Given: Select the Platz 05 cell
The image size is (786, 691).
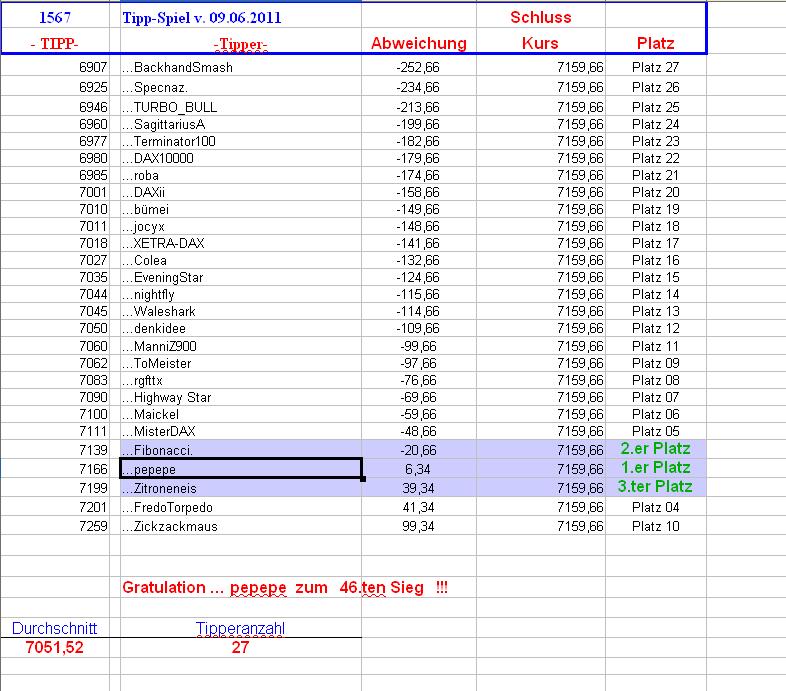Looking at the screenshot, I should pyautogui.click(x=656, y=431).
